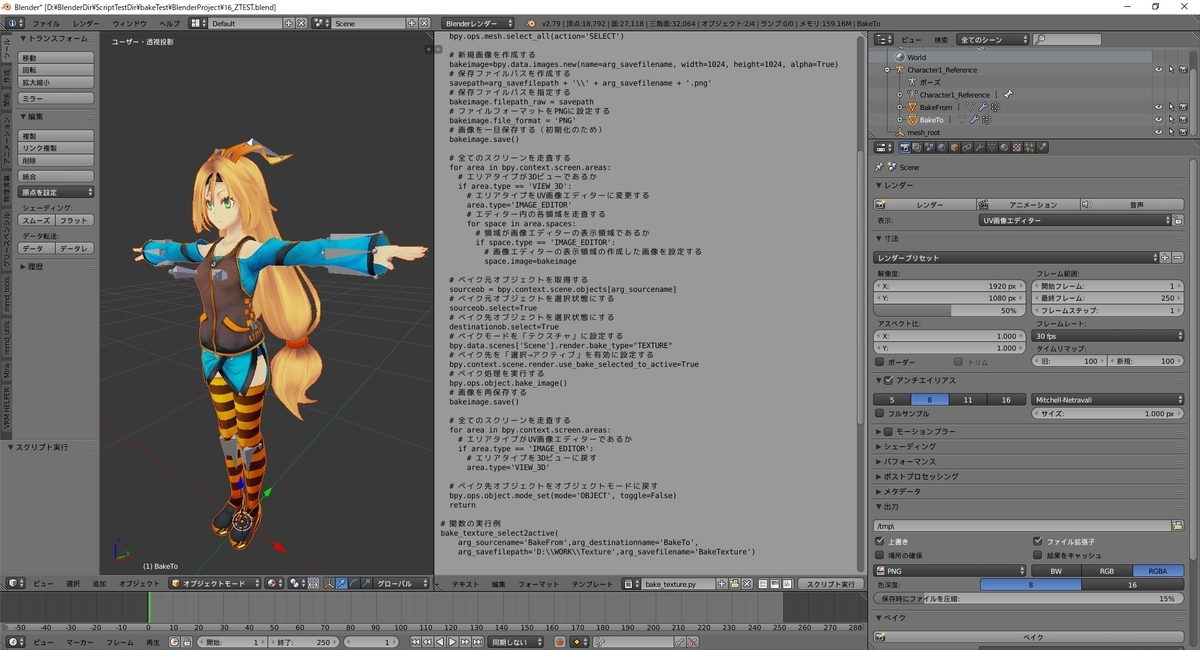The image size is (1200, 650).
Task: Open the world properties tab icon
Action: (x=942, y=147)
